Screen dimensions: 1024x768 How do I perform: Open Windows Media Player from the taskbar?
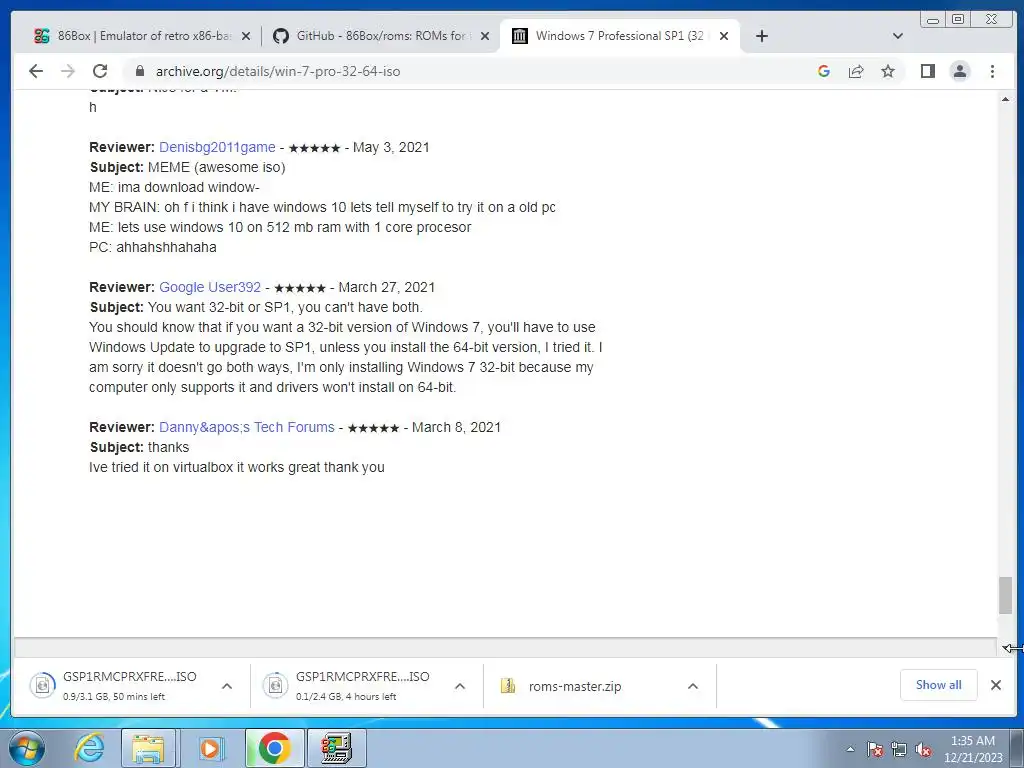coord(210,748)
